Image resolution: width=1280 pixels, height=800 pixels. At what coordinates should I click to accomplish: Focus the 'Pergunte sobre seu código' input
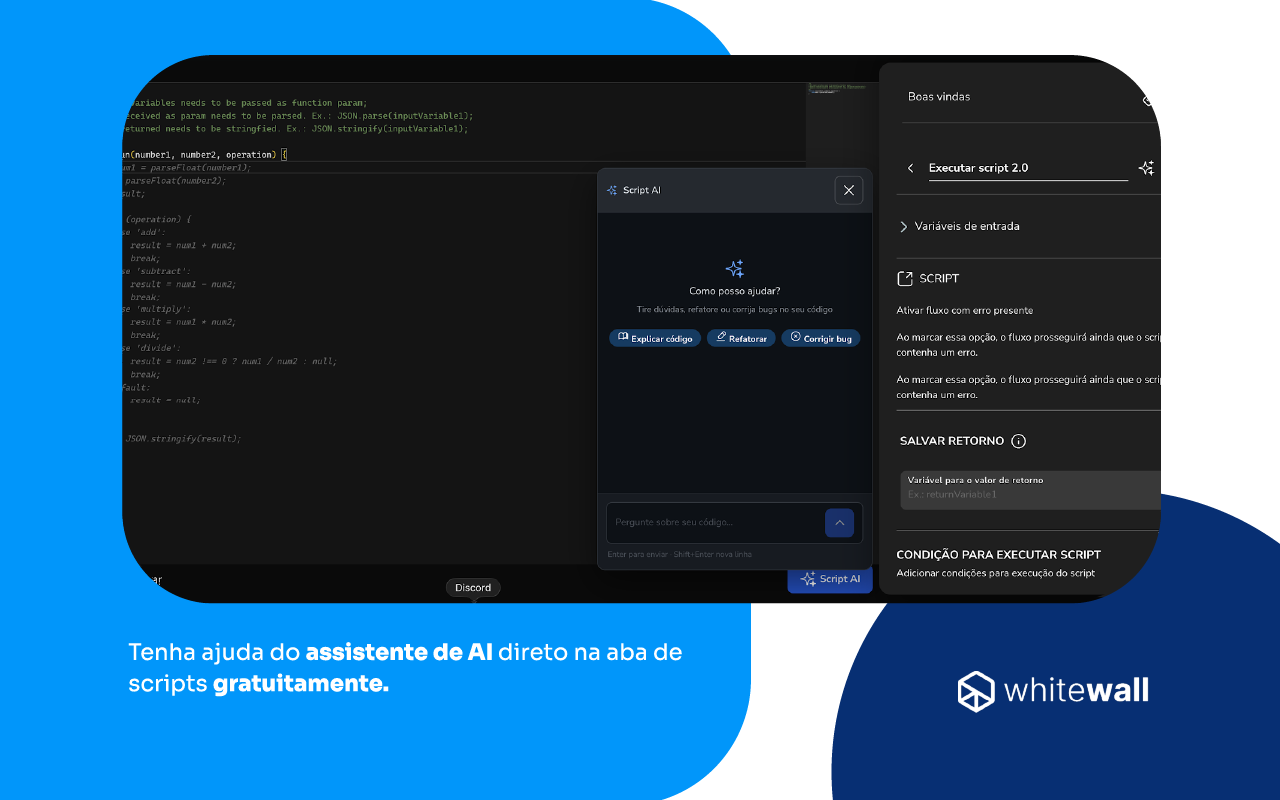(716, 522)
